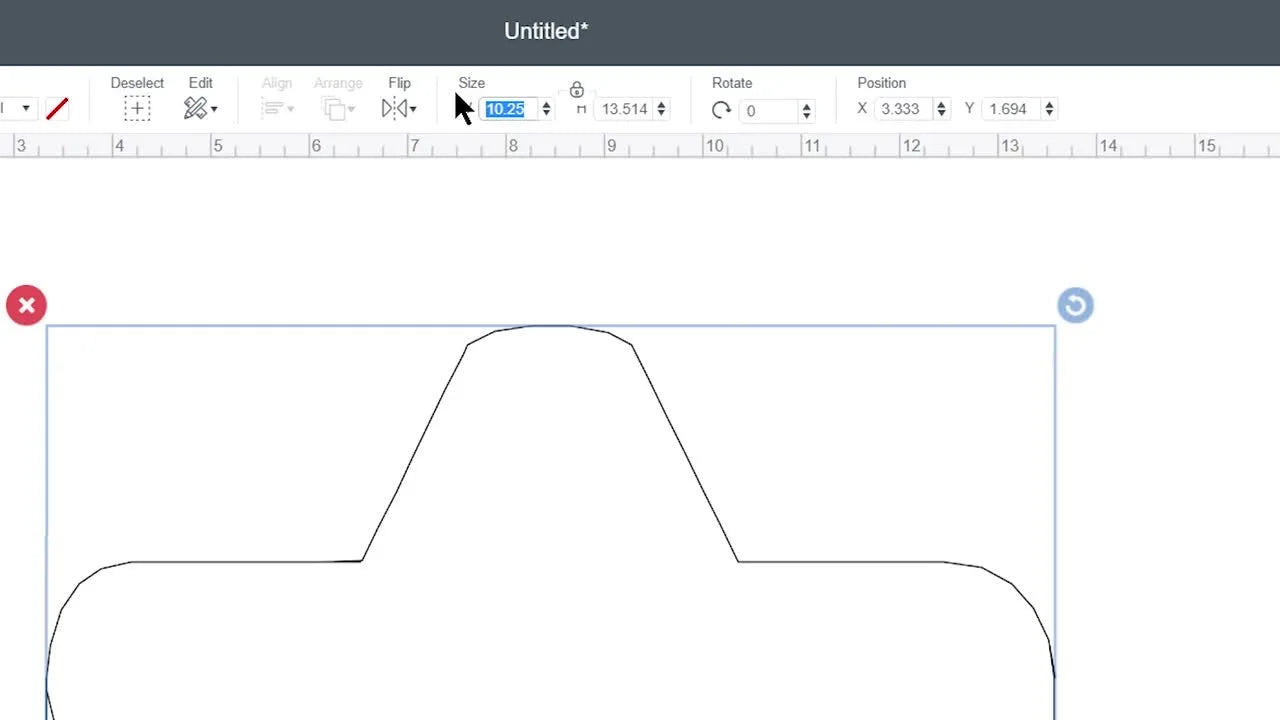The height and width of the screenshot is (720, 1280).
Task: Select the Deselect tool
Action: [137, 108]
